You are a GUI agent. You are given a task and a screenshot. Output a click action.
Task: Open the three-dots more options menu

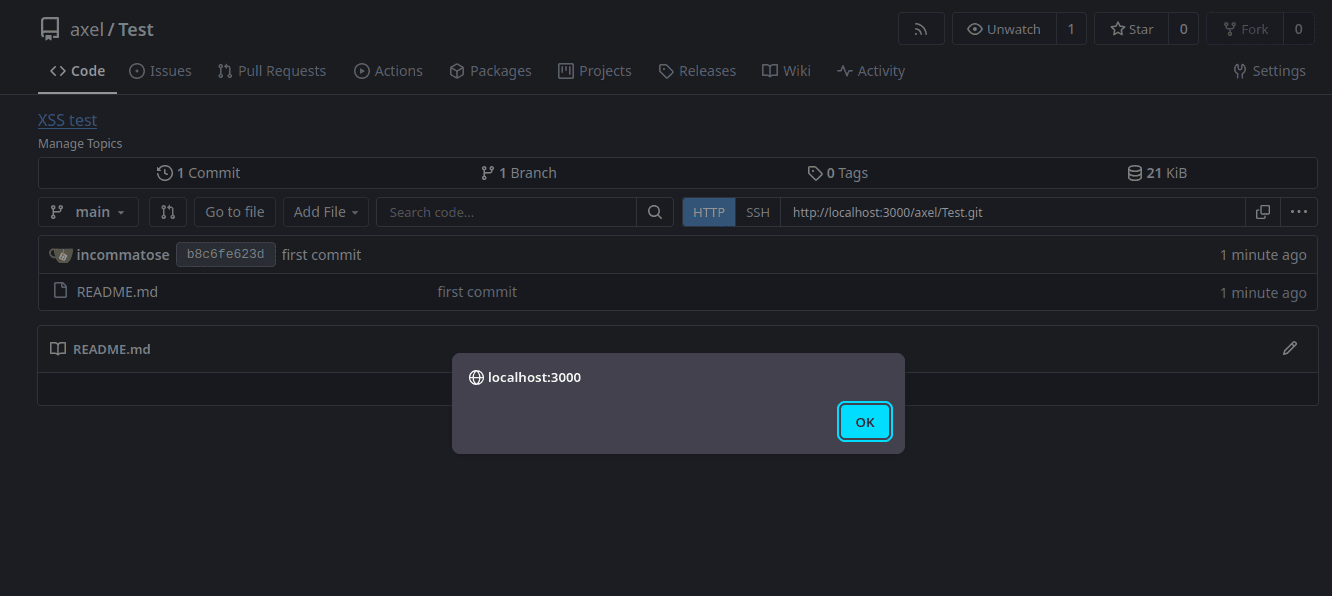tap(1299, 212)
